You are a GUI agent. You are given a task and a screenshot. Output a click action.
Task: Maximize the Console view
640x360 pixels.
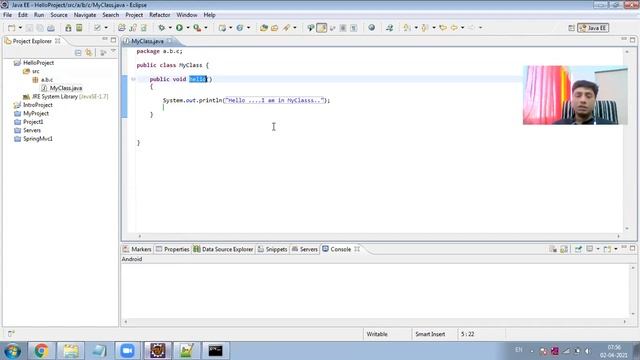pyautogui.click(x=632, y=248)
